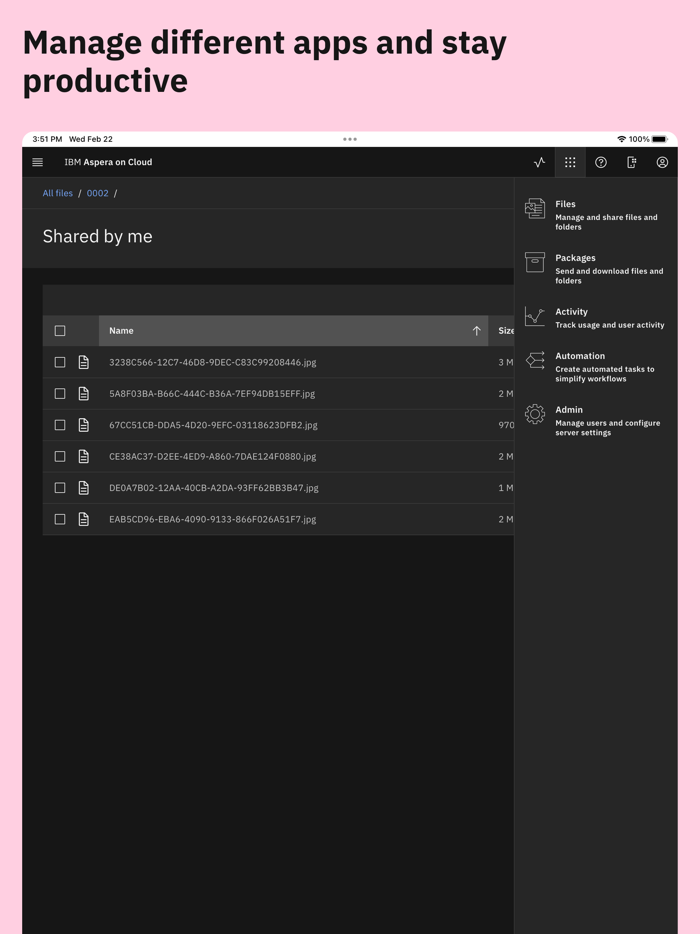Image resolution: width=700 pixels, height=934 pixels.
Task: Click file icon for DE0A7B02 jpg
Action: [x=83, y=487]
